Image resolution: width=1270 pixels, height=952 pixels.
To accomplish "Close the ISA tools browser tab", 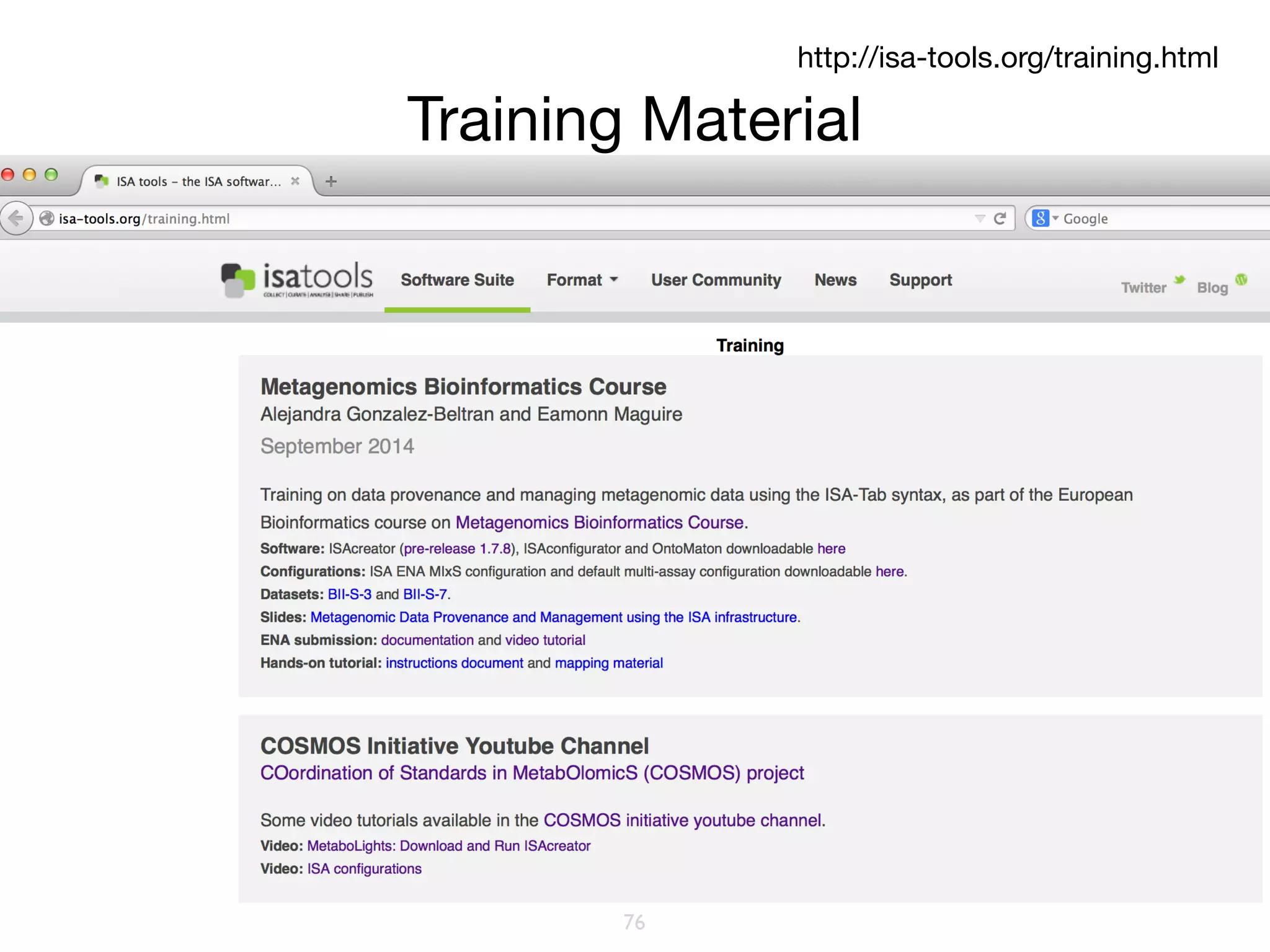I will [x=295, y=181].
